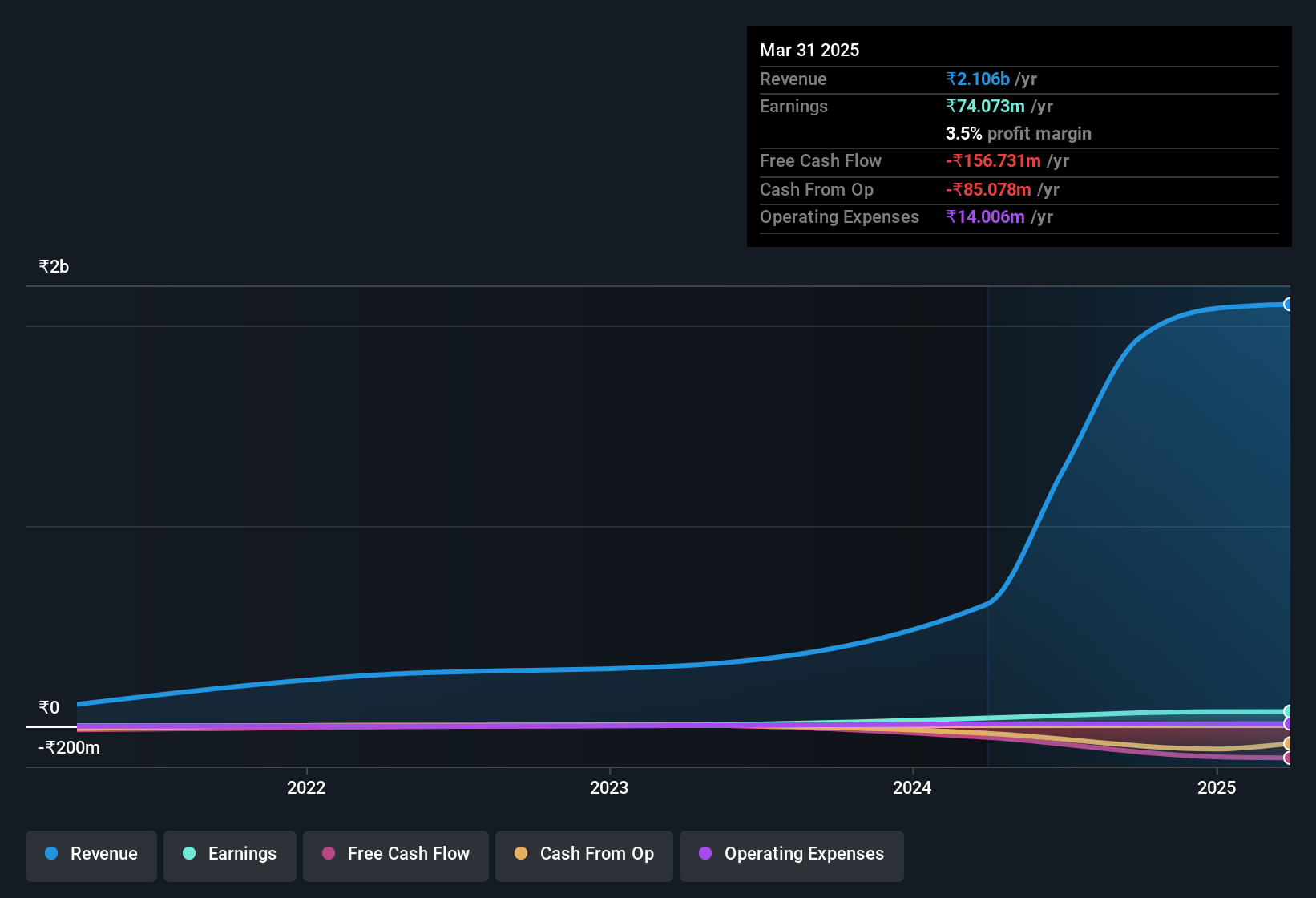Screen dimensions: 1316x898
Task: Click the Free Cash Flow pink endpoint marker
Action: (x=1288, y=758)
